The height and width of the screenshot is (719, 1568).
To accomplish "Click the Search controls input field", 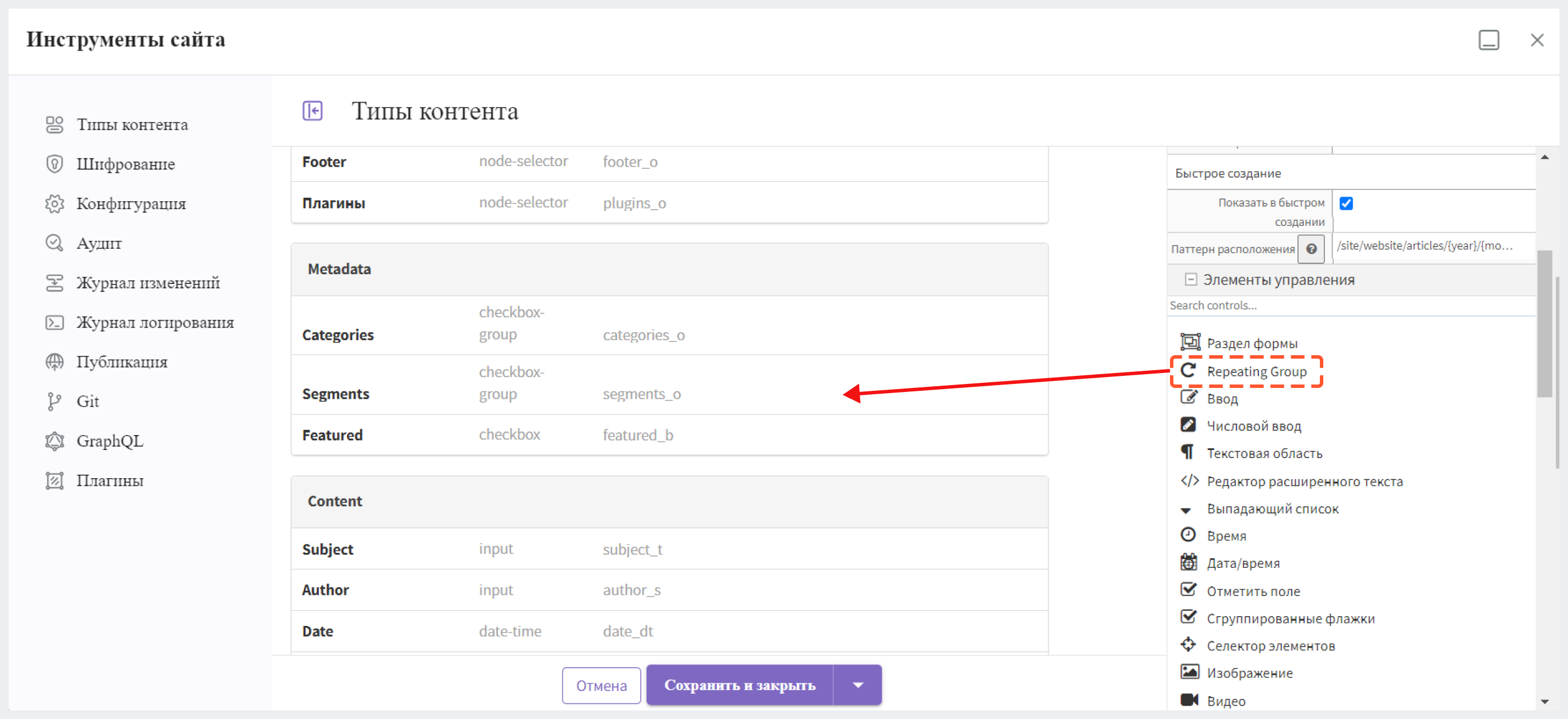I will coord(1351,306).
